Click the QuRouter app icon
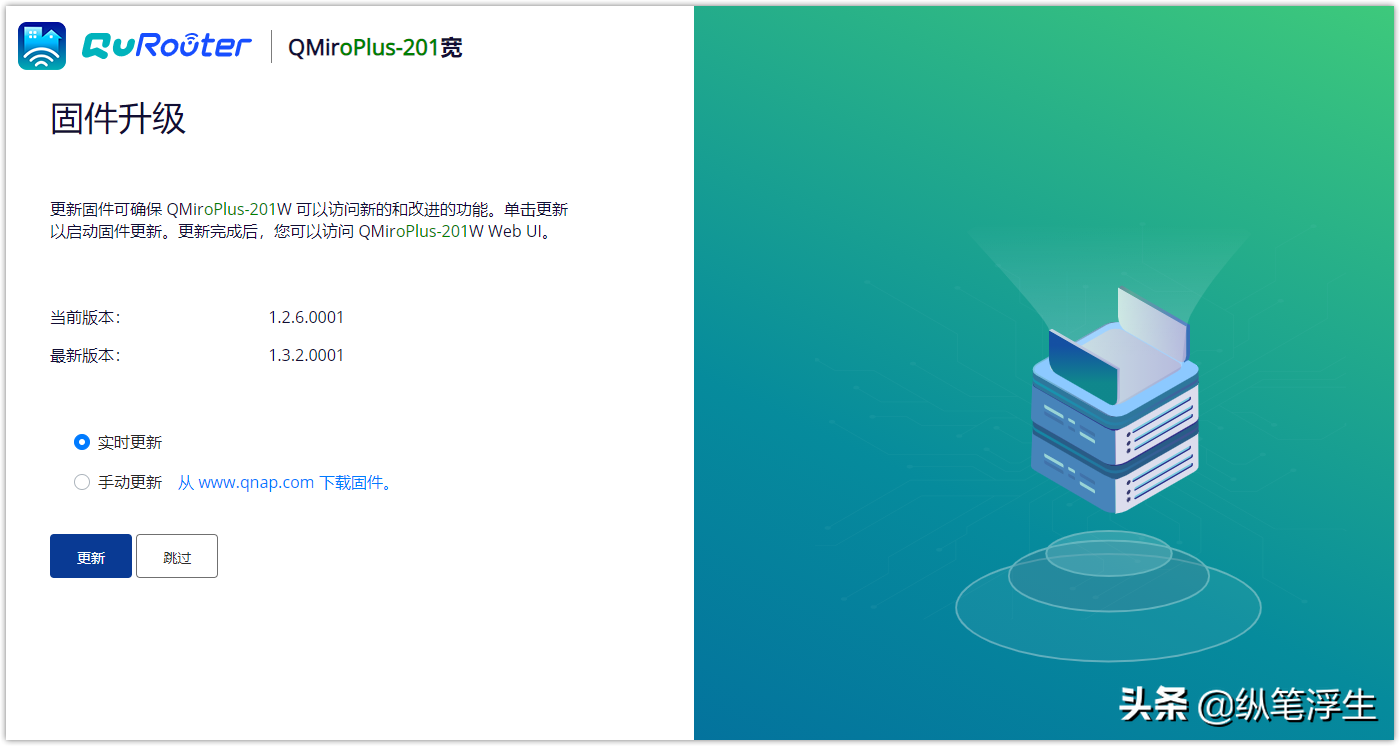Screen dimensions: 1400x746 42,46
